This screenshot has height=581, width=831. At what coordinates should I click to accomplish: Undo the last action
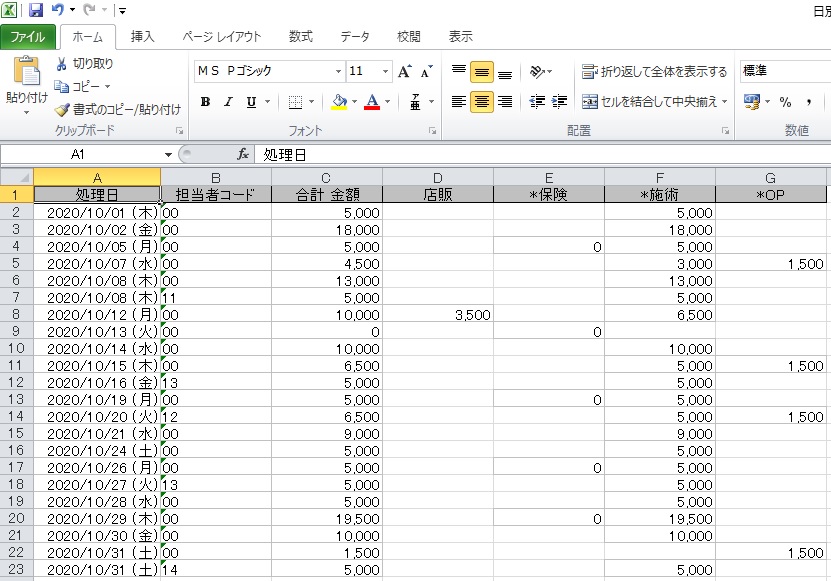point(58,10)
